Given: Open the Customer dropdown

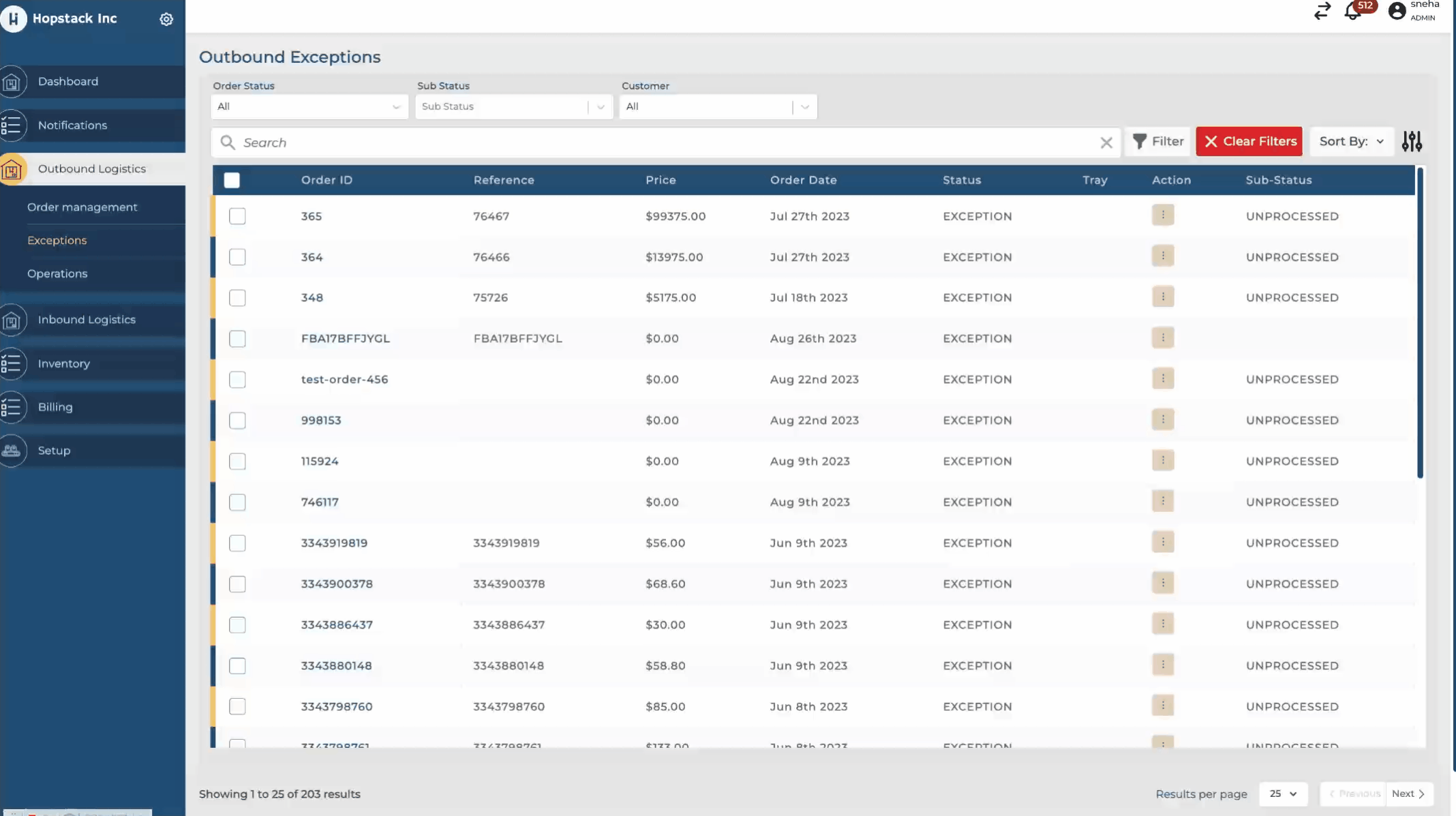Looking at the screenshot, I should 717,106.
